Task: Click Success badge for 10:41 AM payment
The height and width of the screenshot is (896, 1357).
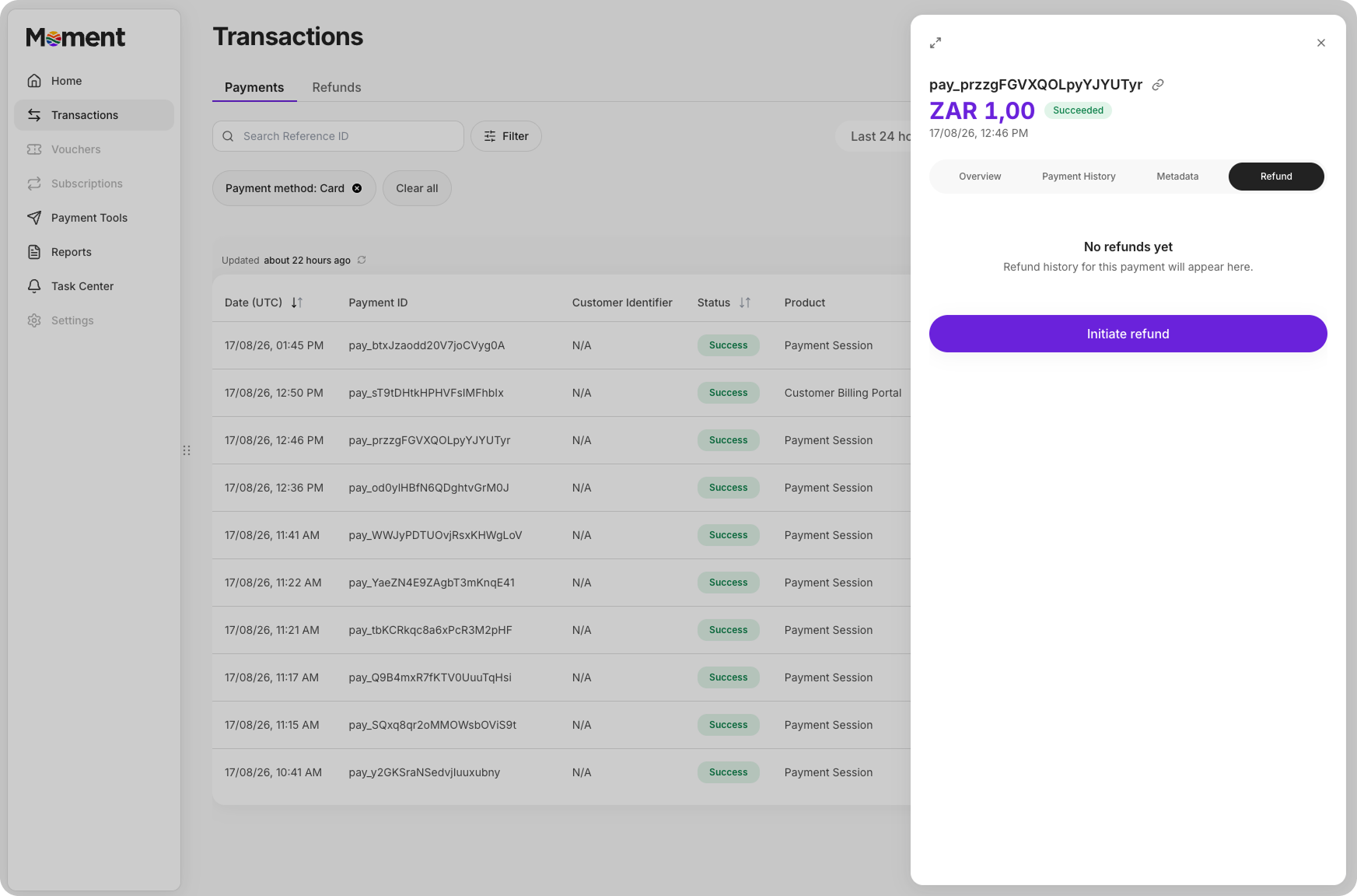Action: (x=728, y=772)
